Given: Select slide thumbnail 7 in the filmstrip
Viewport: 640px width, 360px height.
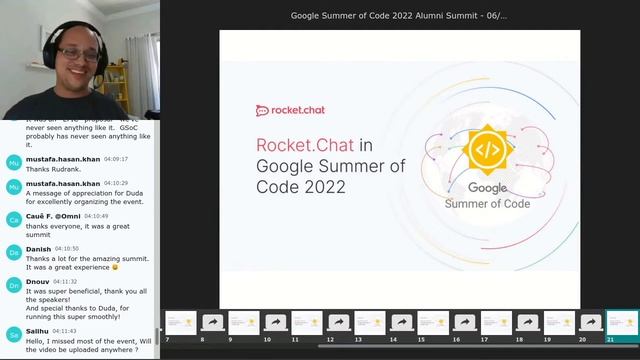Looking at the screenshot, I should (x=181, y=323).
